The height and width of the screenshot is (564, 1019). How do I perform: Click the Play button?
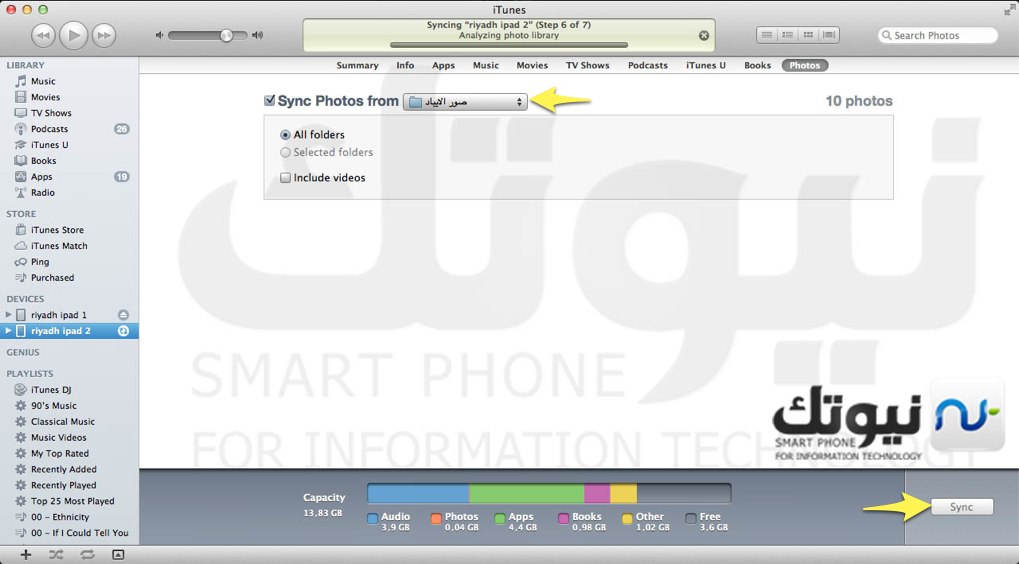tap(73, 35)
